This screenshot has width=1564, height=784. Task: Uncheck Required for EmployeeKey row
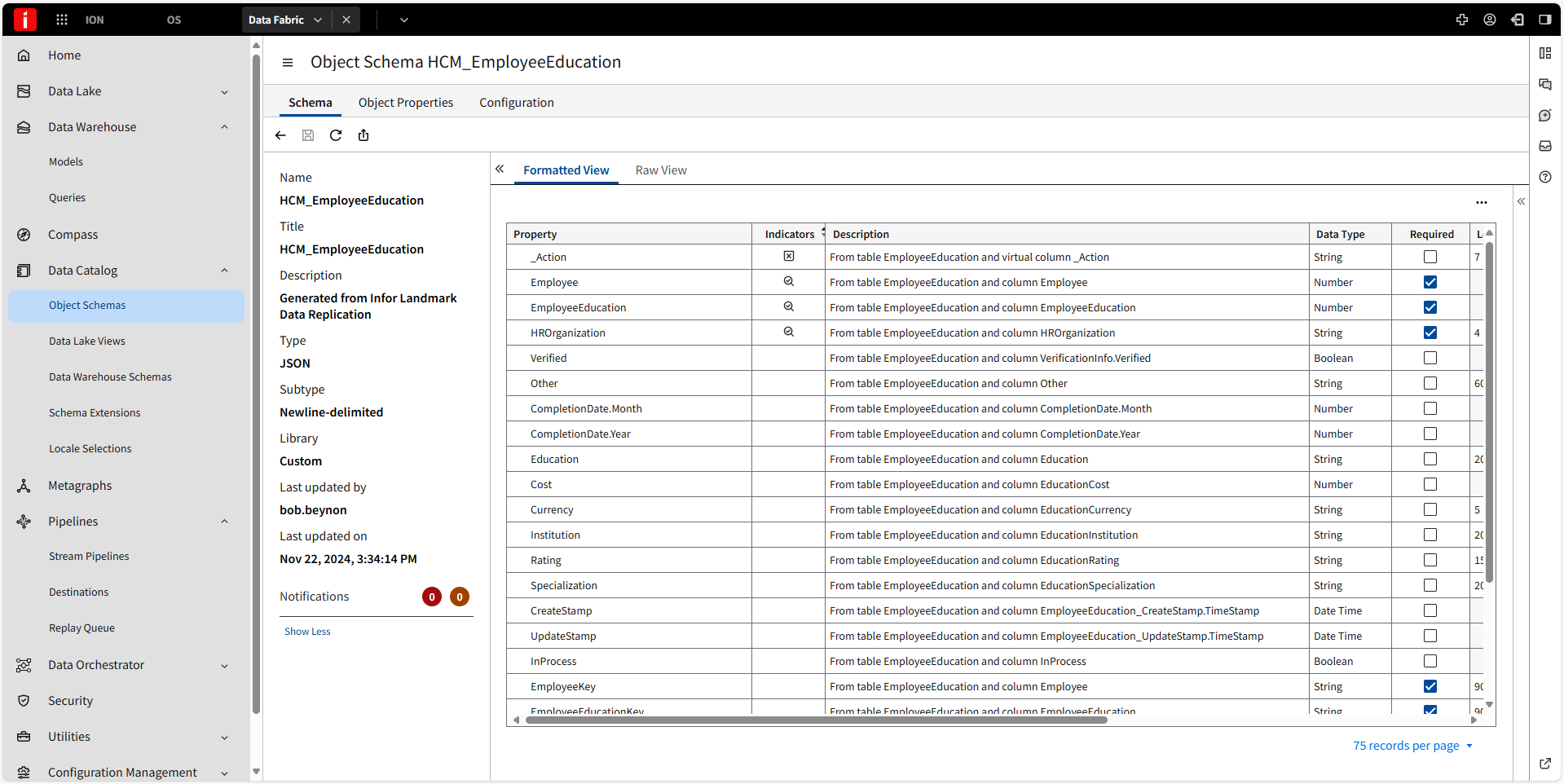(1430, 686)
